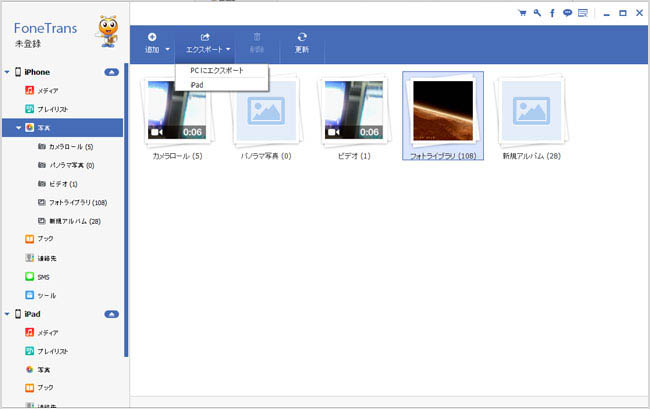Open メディア under the iPad section
650x409 pixels.
pos(48,332)
